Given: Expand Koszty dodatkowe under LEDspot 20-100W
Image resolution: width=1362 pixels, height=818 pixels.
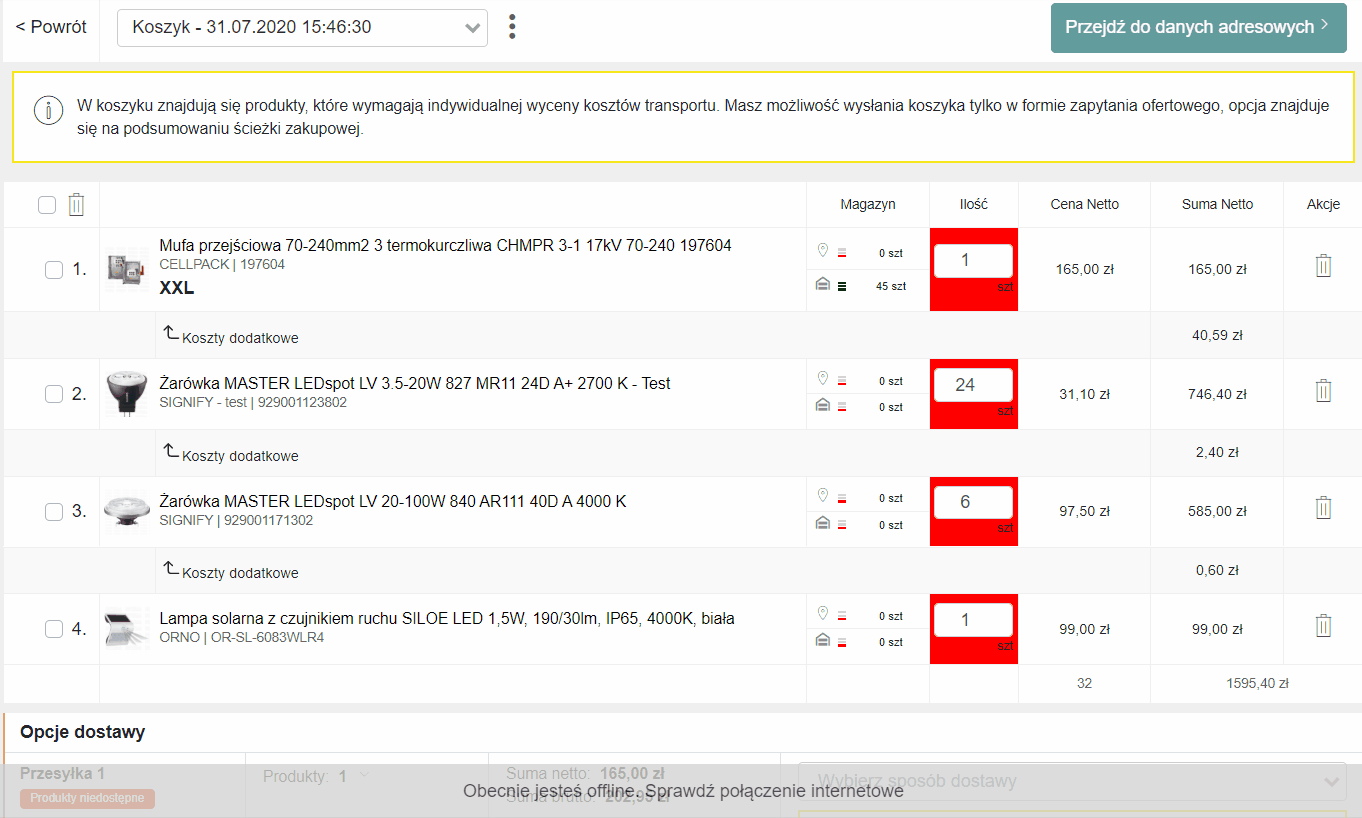Looking at the screenshot, I should pyautogui.click(x=231, y=571).
